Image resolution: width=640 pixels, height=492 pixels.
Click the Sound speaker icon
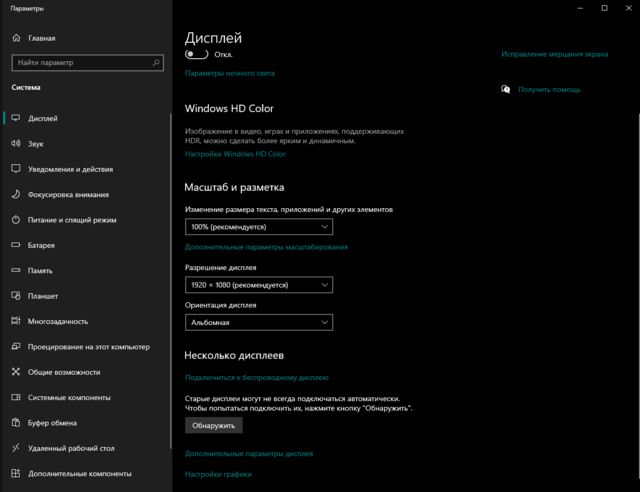tap(16, 144)
